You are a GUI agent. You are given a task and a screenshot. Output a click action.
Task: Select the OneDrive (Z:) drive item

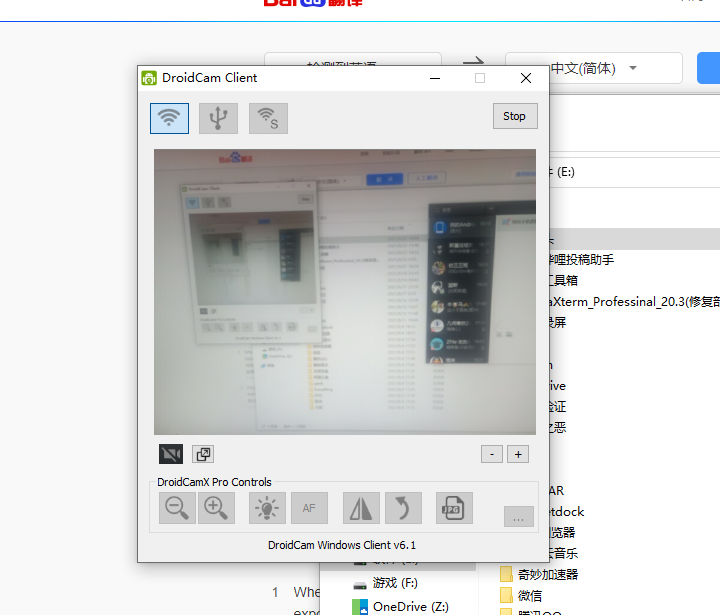point(409,606)
